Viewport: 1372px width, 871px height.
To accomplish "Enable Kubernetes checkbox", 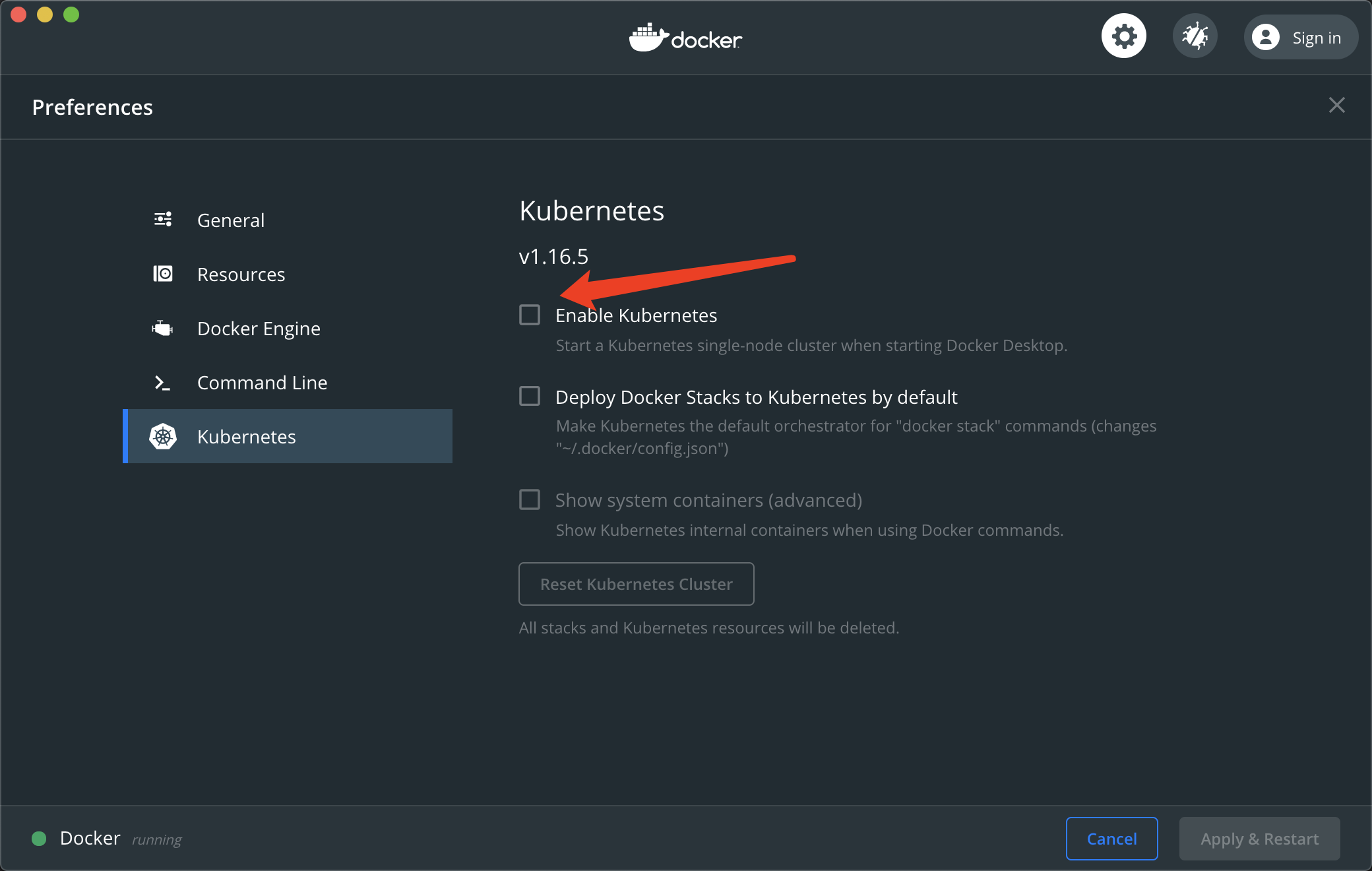I will pos(530,315).
